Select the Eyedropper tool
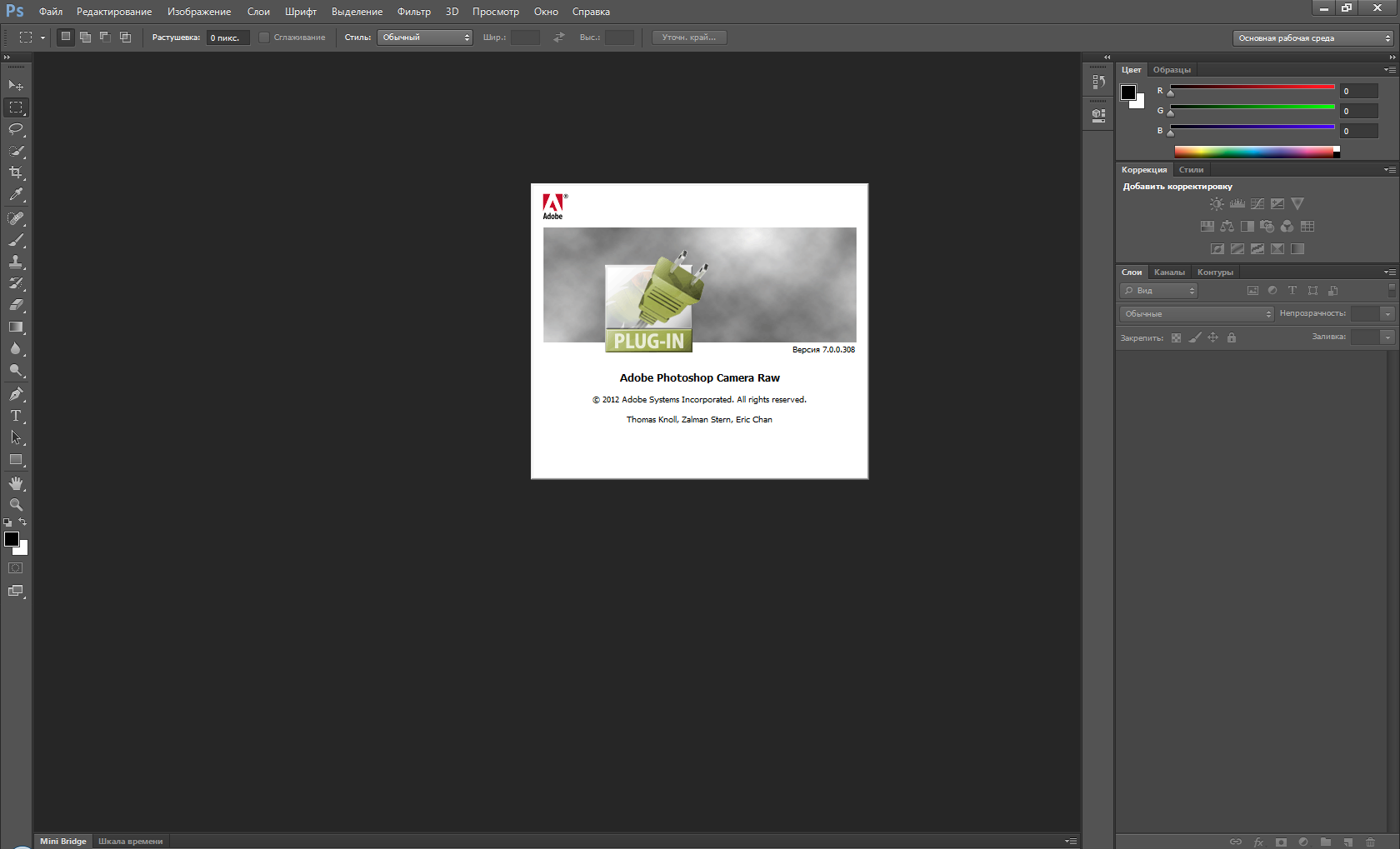 pyautogui.click(x=16, y=195)
